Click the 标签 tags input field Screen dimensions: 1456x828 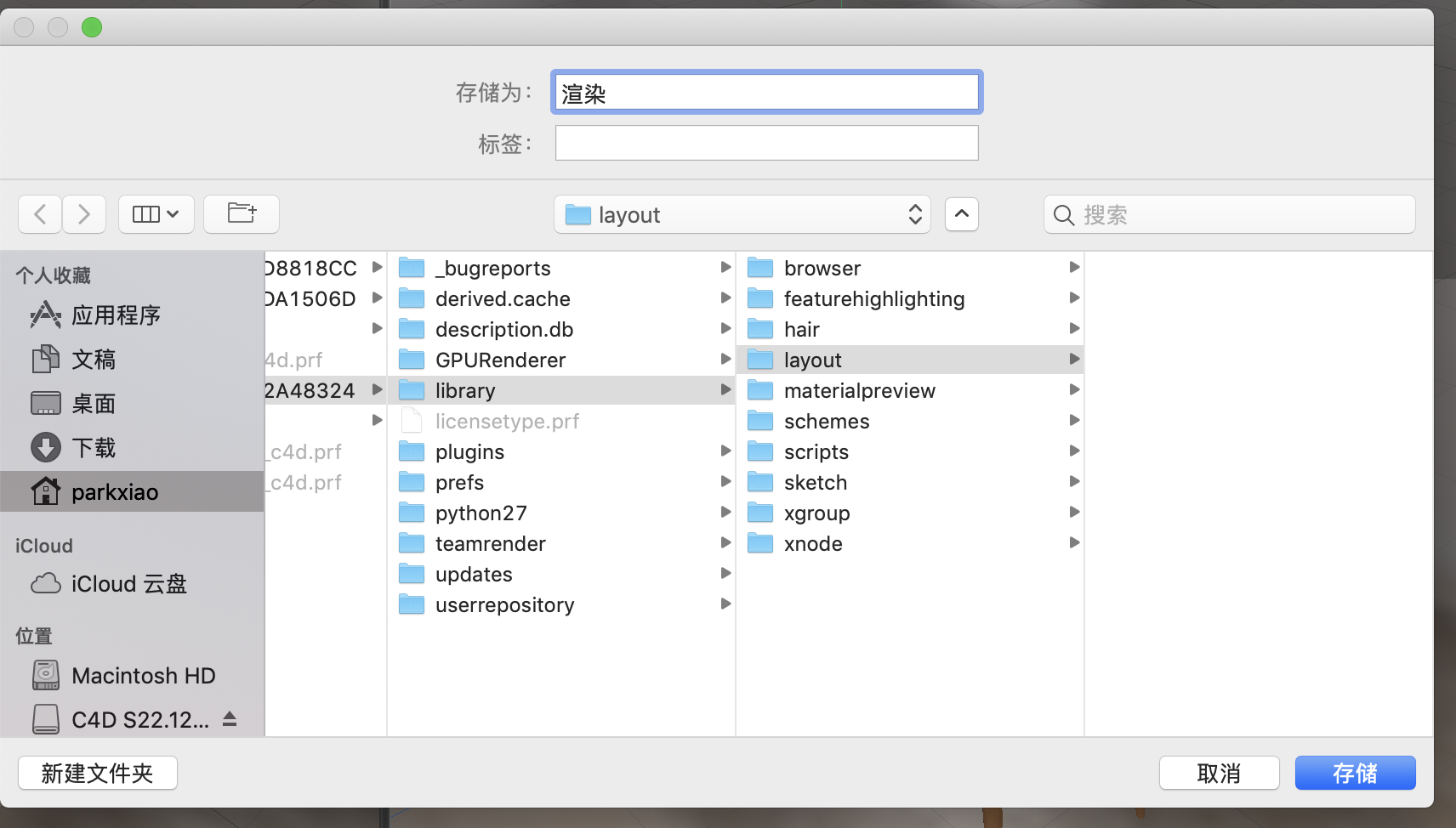coord(767,143)
